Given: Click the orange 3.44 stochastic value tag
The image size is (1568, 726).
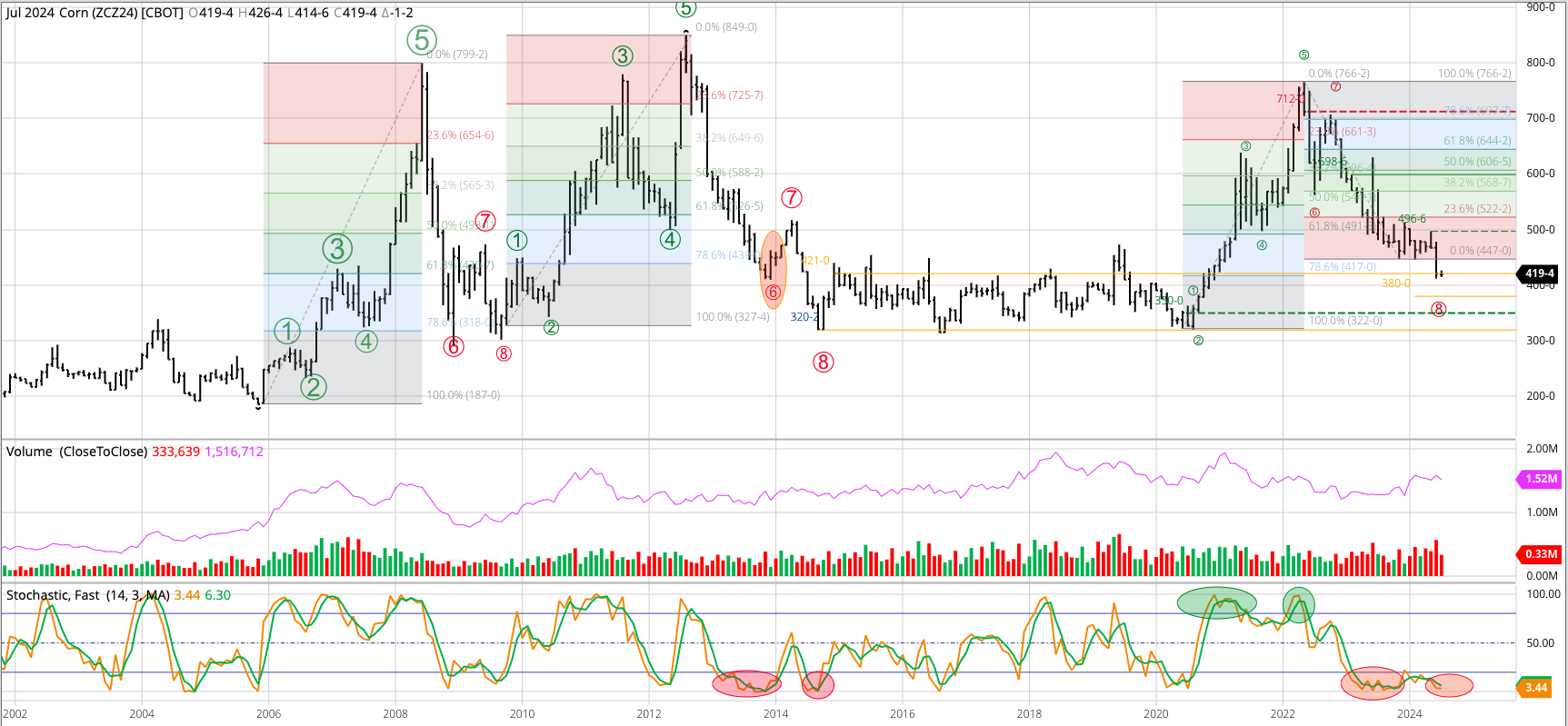Looking at the screenshot, I should [x=1535, y=688].
